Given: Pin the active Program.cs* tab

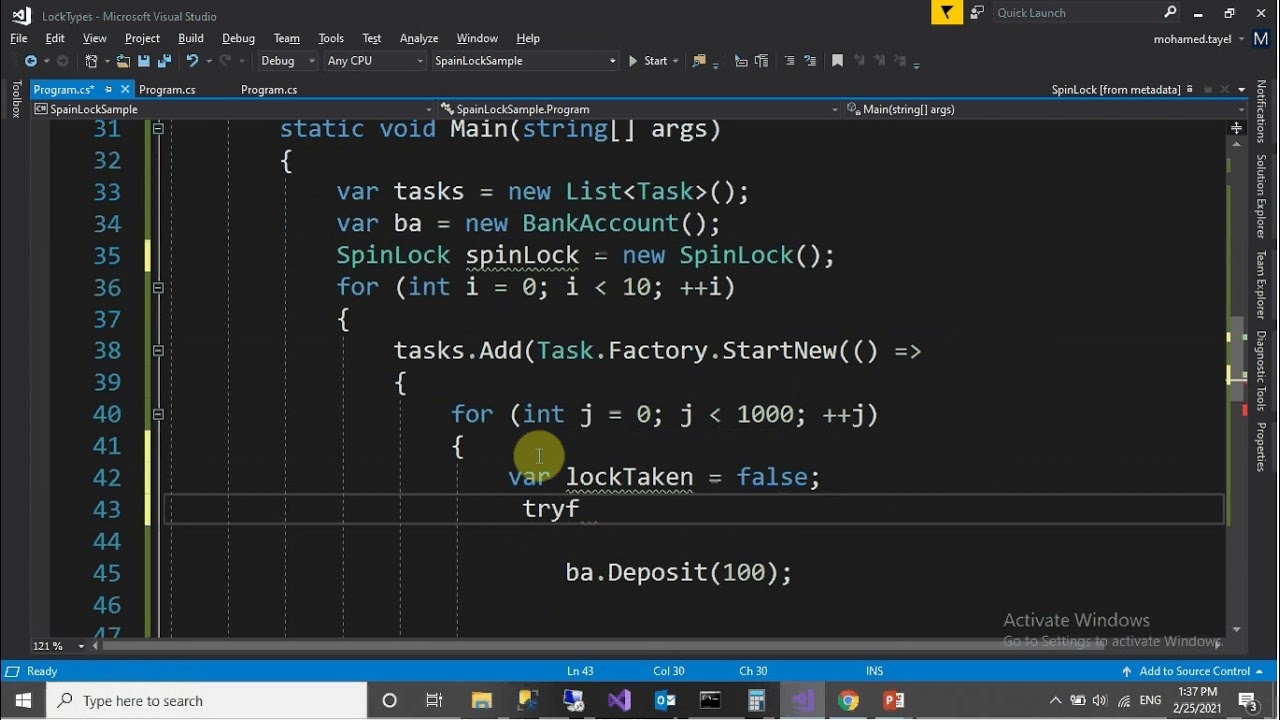Looking at the screenshot, I should 108,89.
